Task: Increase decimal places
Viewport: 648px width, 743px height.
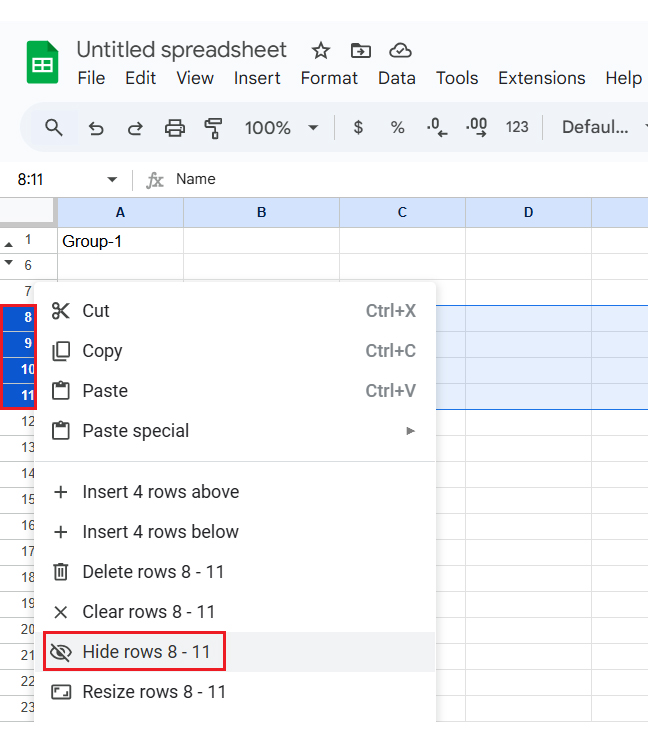Action: tap(477, 127)
